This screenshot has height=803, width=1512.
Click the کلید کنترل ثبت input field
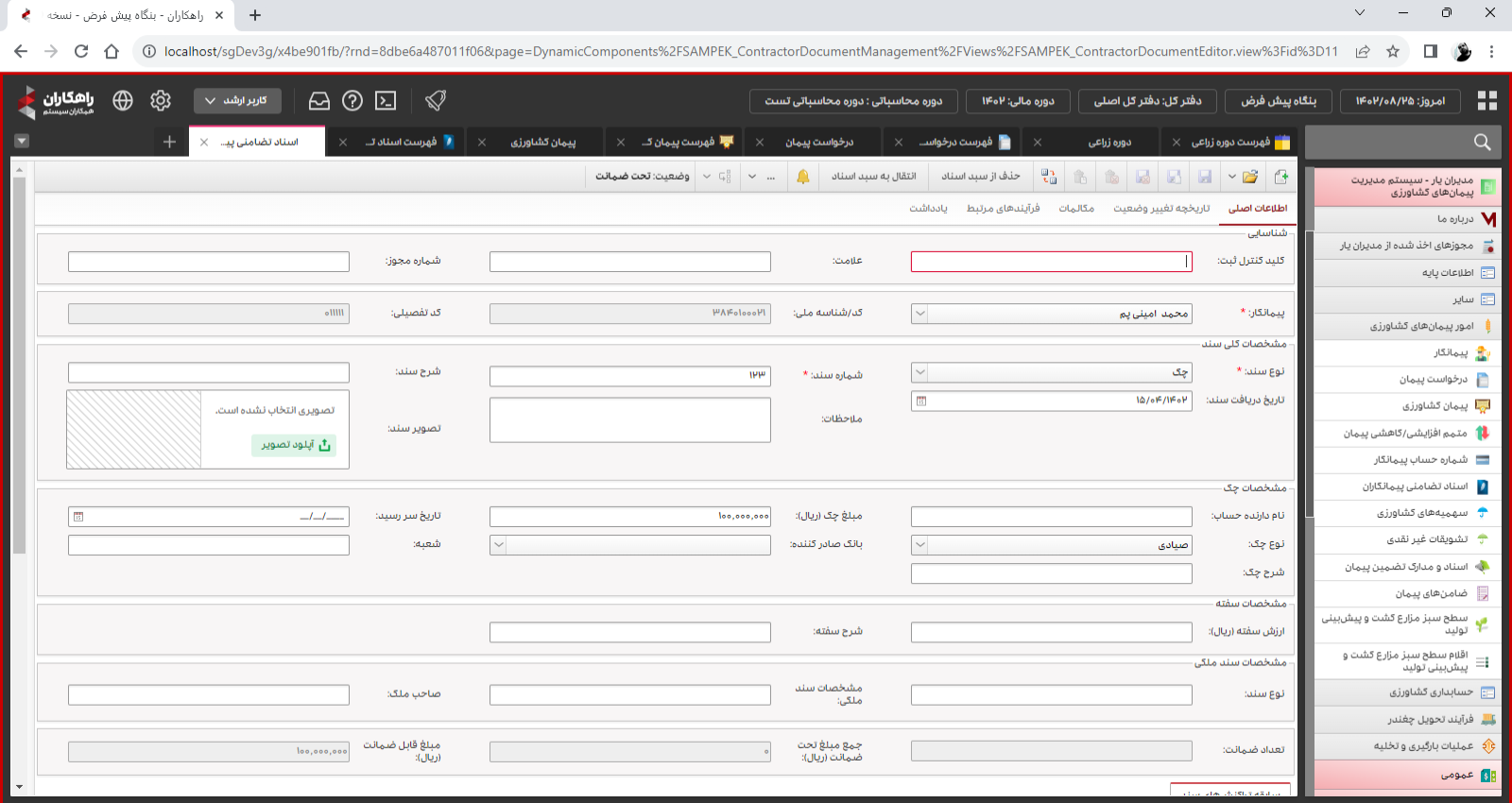[1052, 262]
